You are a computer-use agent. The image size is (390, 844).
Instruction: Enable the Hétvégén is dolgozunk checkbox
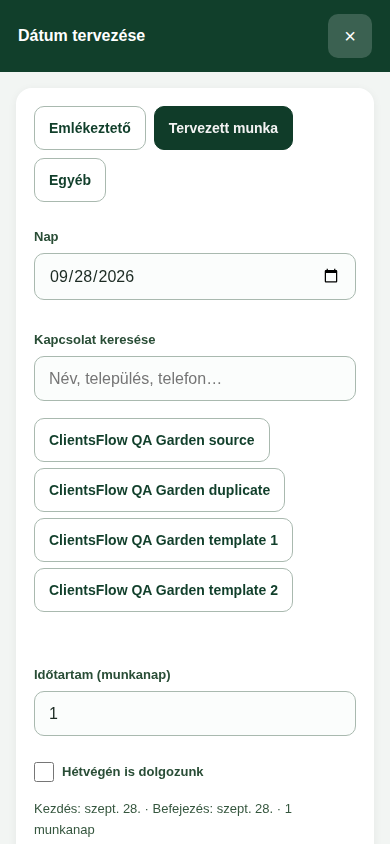pyautogui.click(x=44, y=772)
